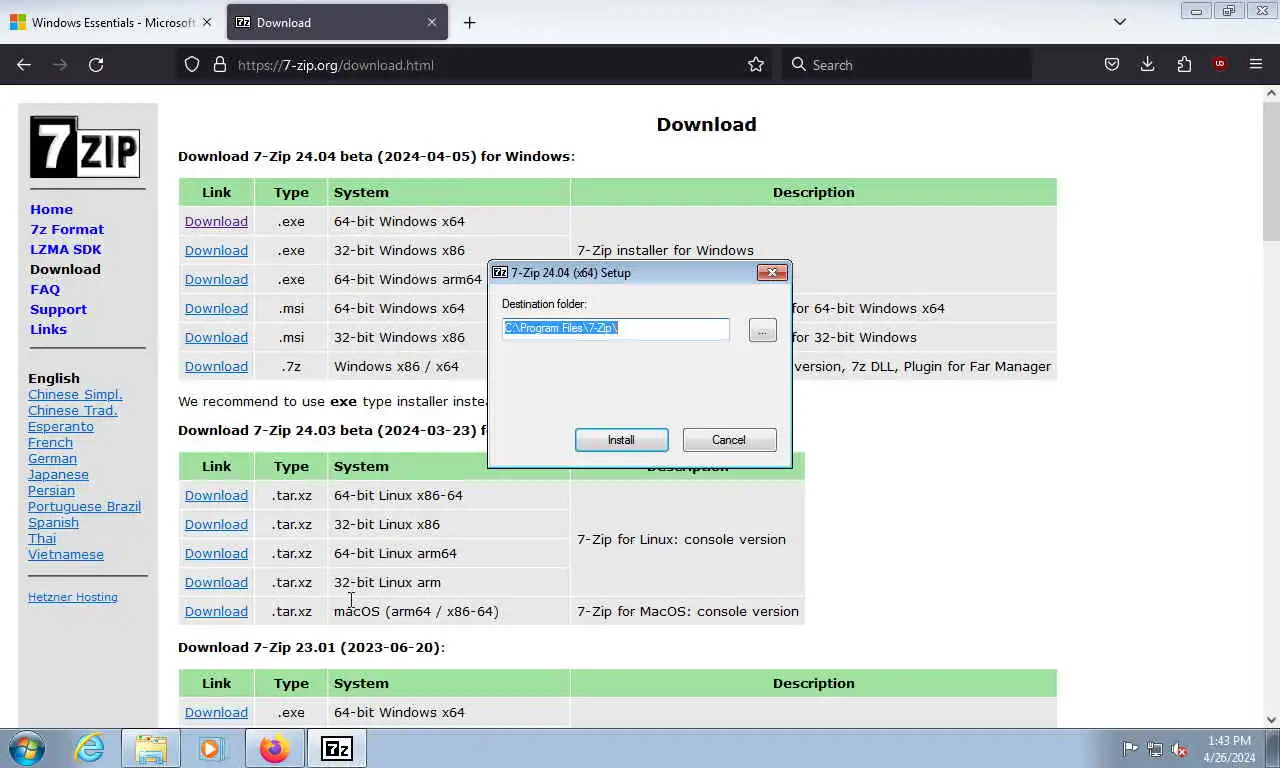1280x768 pixels.
Task: Close the Download tab
Action: pyautogui.click(x=432, y=22)
